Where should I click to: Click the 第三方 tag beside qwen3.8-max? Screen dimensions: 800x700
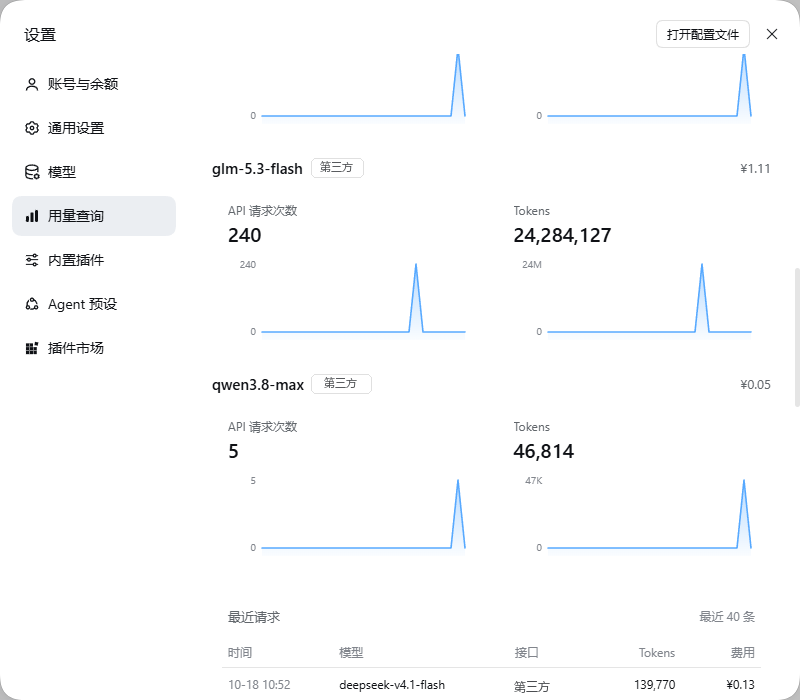coord(341,384)
